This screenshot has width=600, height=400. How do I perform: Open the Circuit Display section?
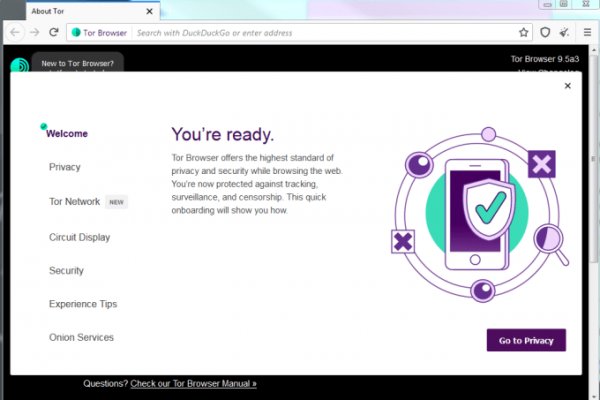coord(80,237)
